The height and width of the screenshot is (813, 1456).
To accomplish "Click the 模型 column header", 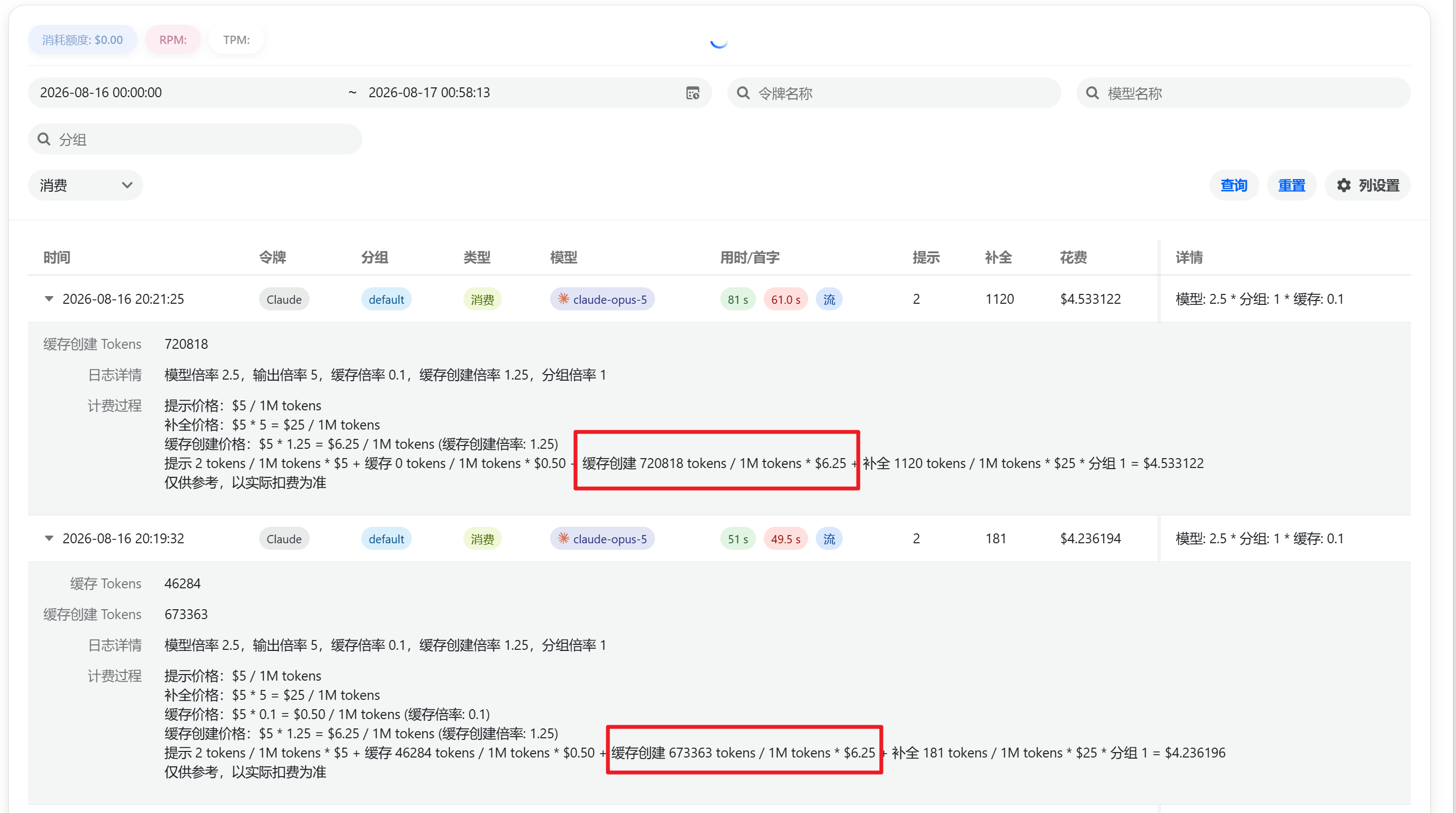I will point(563,257).
